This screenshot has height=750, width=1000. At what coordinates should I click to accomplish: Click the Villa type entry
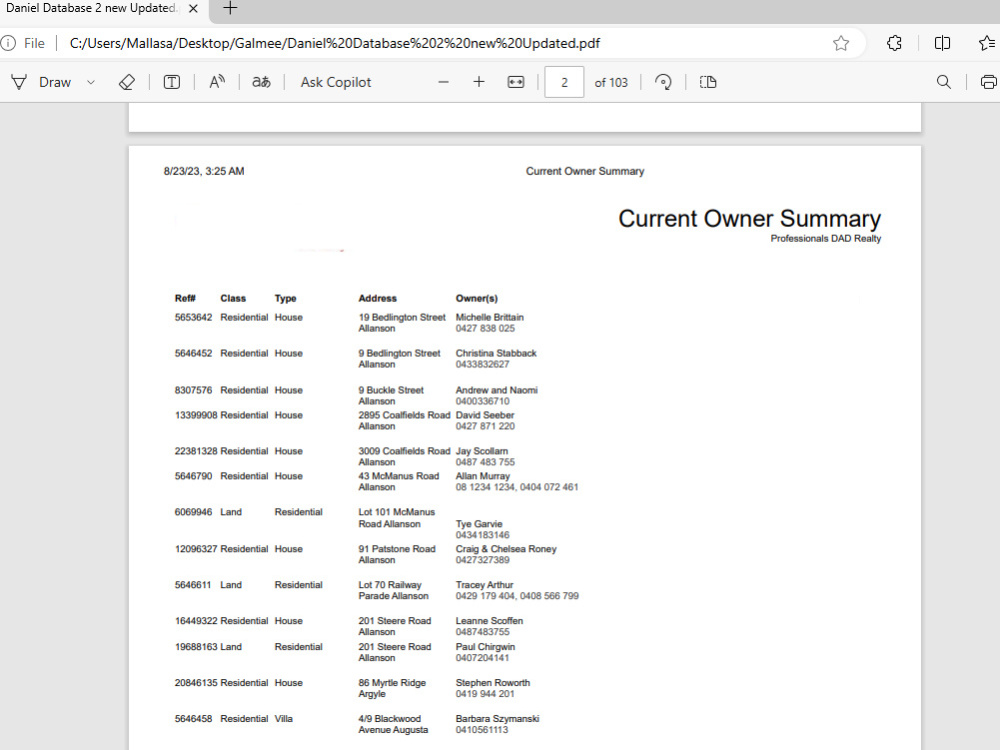tap(284, 718)
